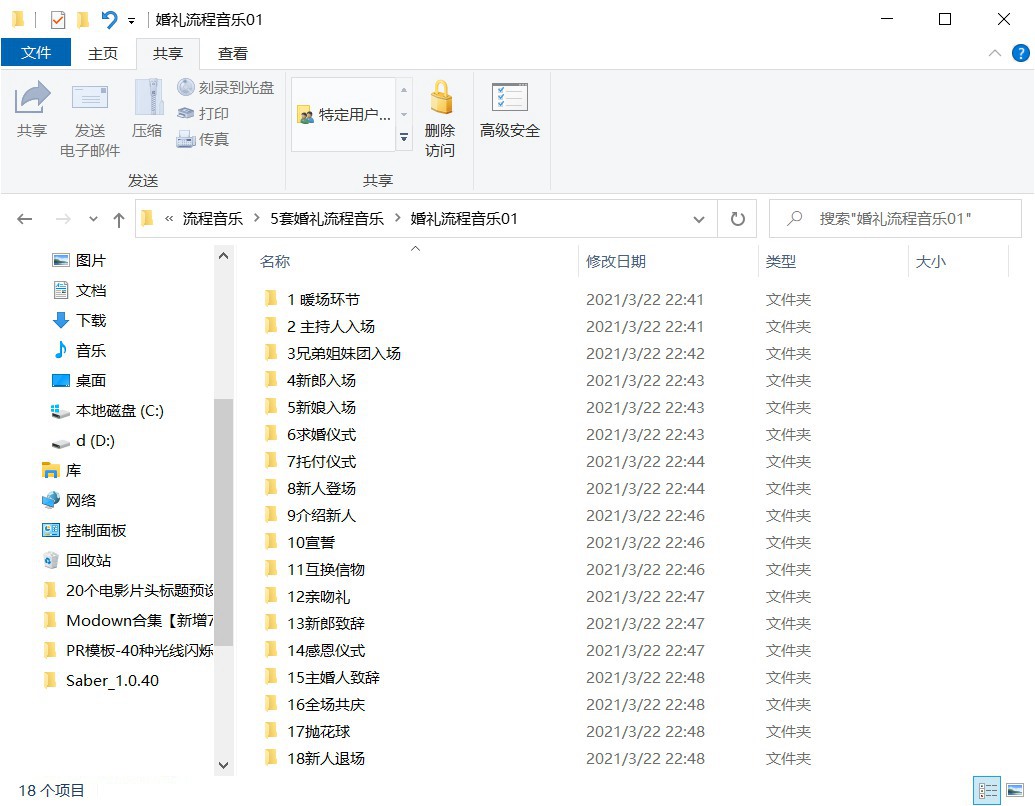The height and width of the screenshot is (806, 1035).
Task: Open Pictures (图片) in navigation pane
Action: [x=79, y=261]
